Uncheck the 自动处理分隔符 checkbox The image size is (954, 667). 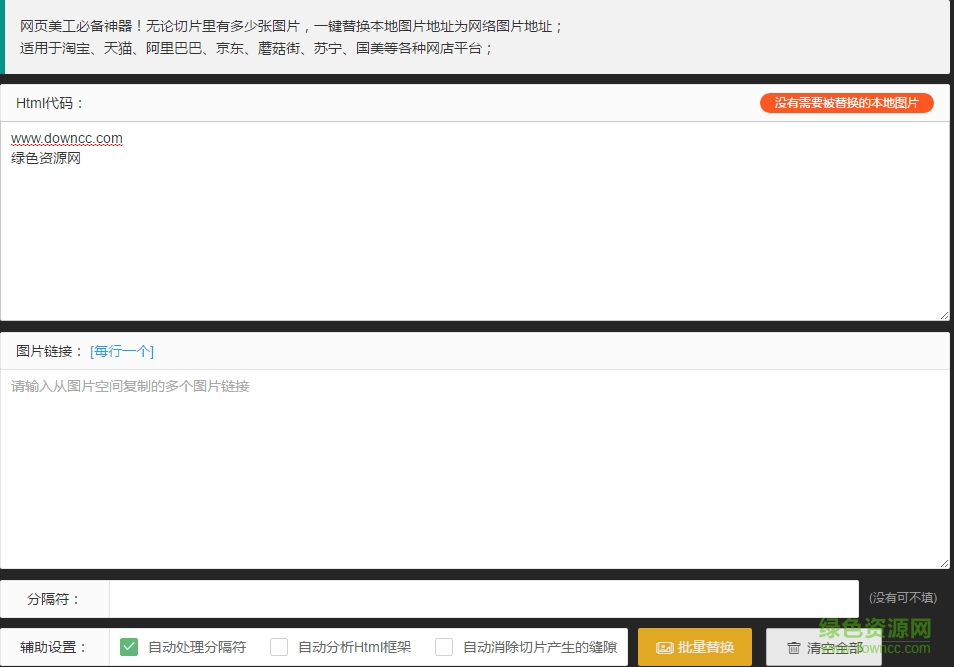point(129,647)
